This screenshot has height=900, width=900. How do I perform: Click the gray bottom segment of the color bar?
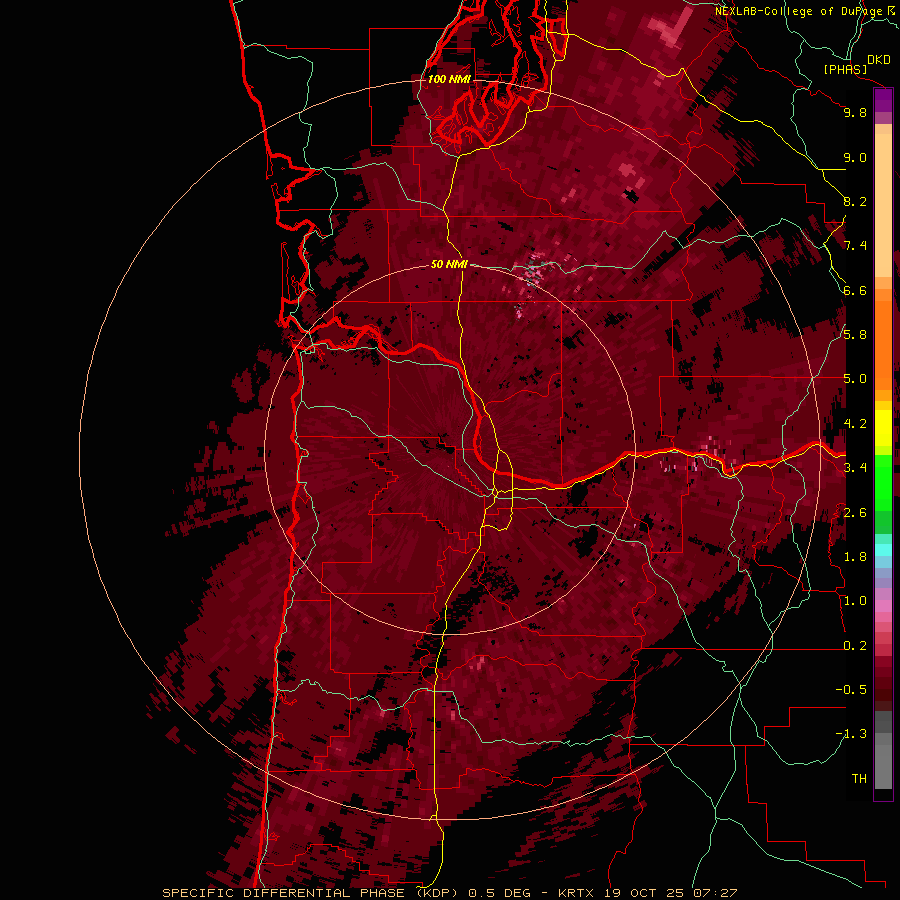click(x=883, y=761)
